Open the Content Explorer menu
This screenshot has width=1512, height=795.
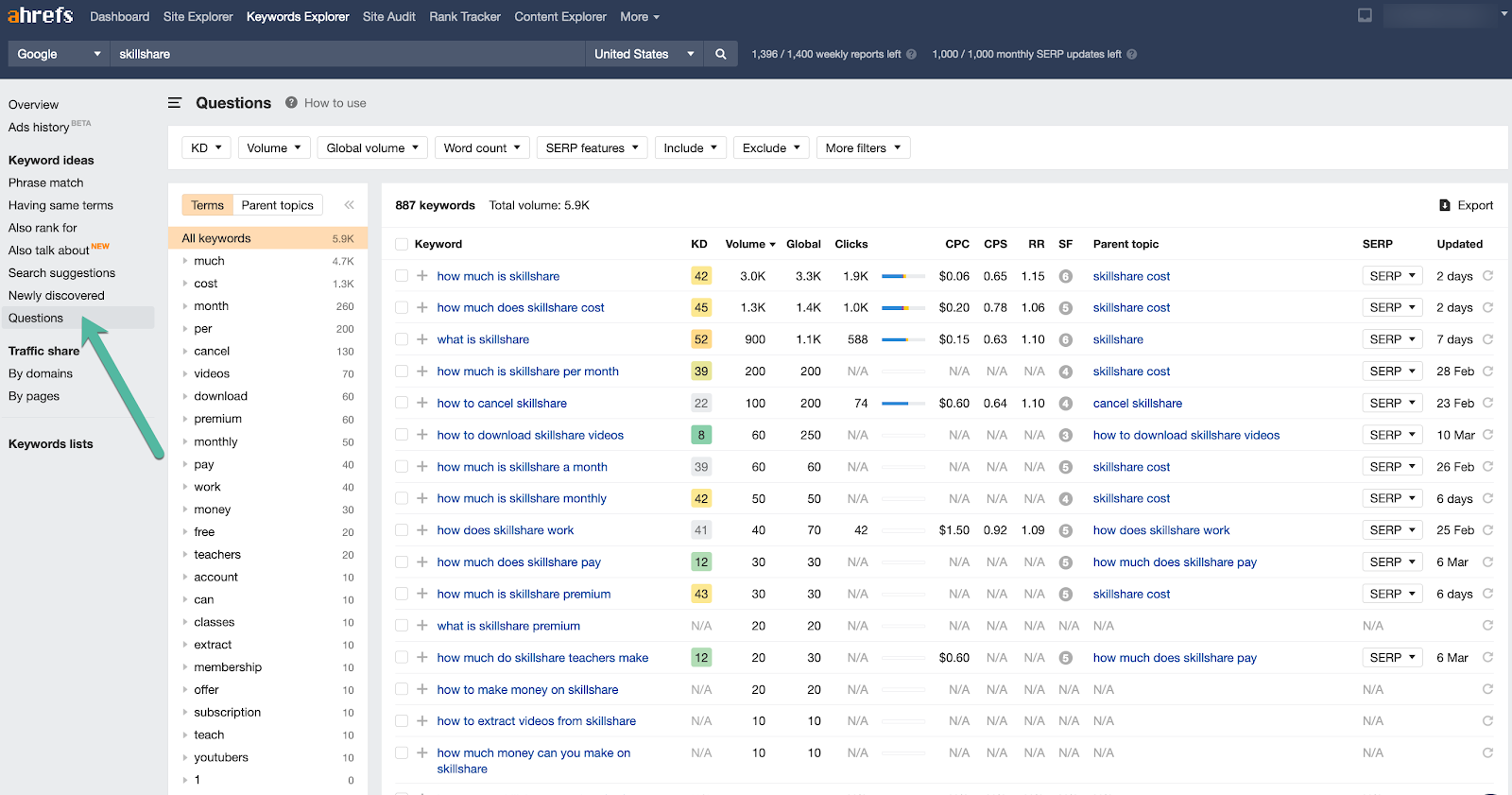(x=560, y=16)
